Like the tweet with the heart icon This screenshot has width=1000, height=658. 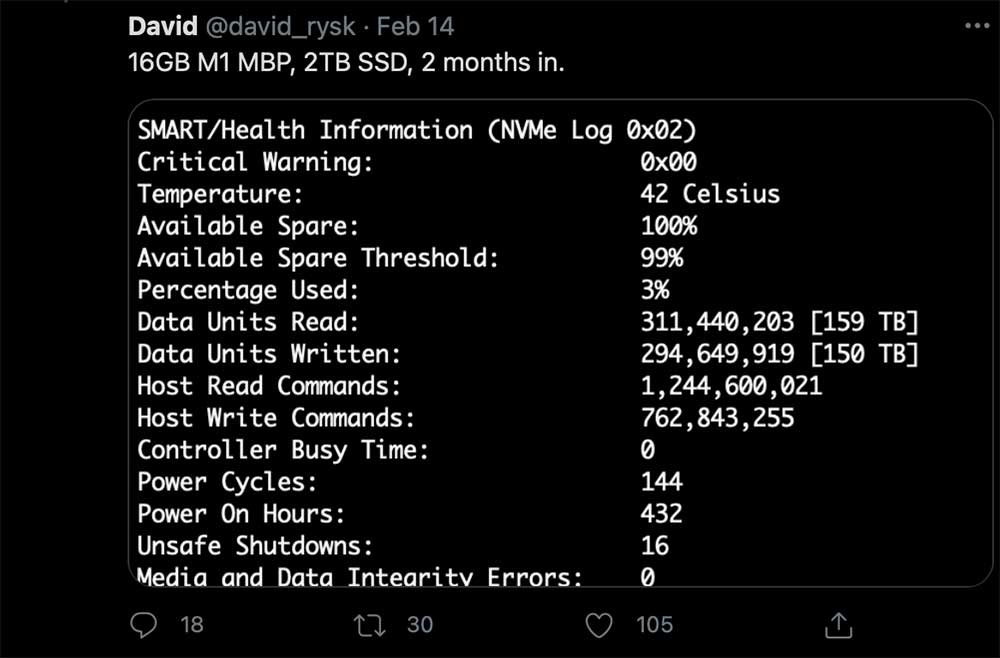pos(598,625)
